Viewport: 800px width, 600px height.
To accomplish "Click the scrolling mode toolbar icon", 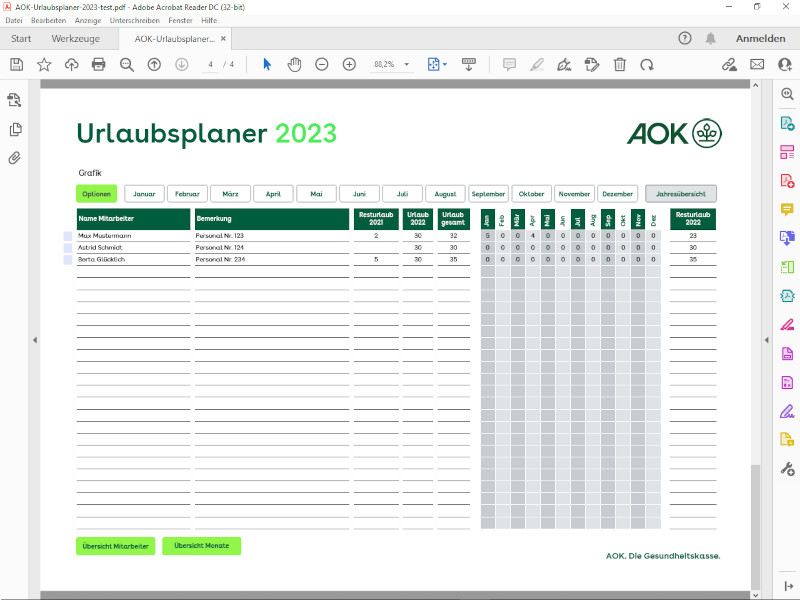I will click(468, 64).
